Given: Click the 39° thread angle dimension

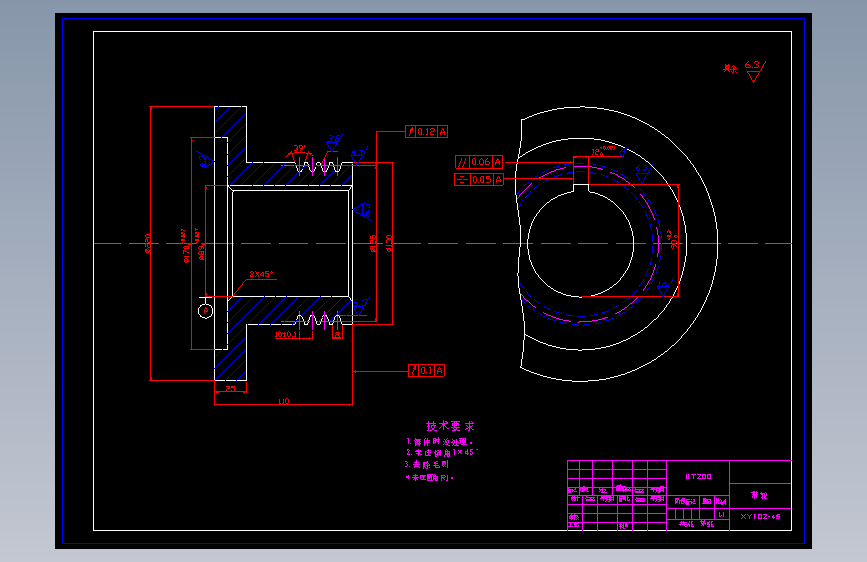Looking at the screenshot, I should 300,148.
